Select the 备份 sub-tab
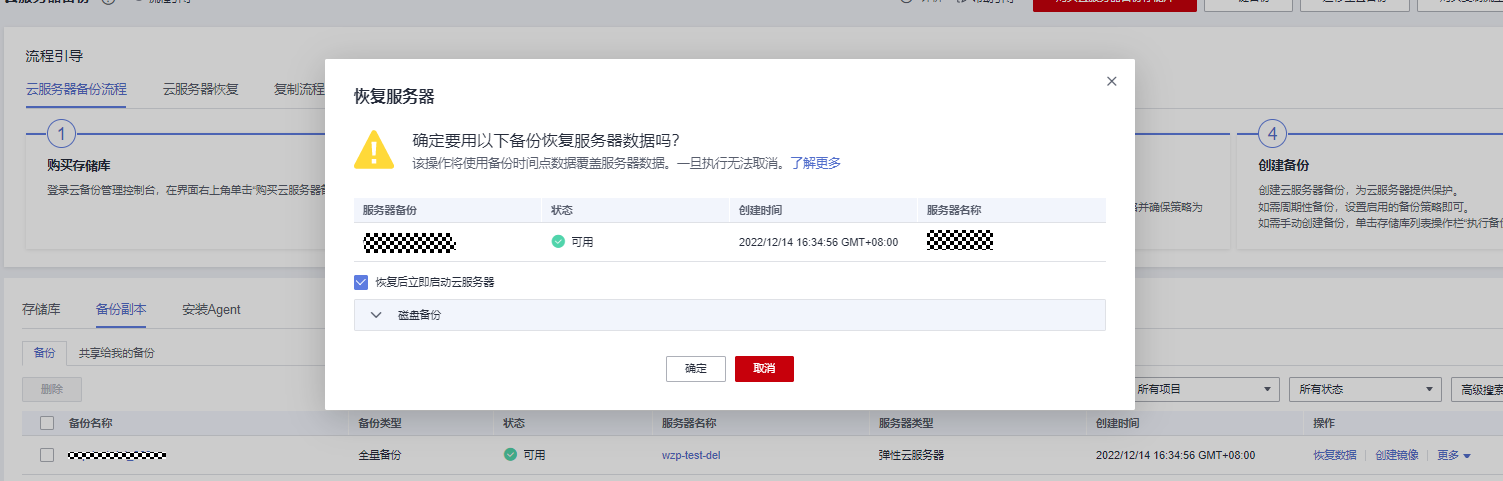The height and width of the screenshot is (481, 1503). 44,353
